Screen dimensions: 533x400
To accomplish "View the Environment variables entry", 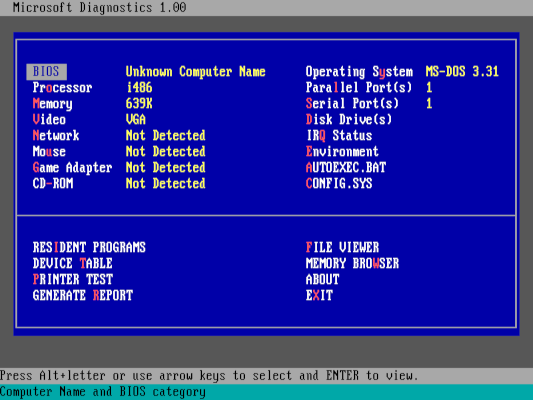I will 342,152.
